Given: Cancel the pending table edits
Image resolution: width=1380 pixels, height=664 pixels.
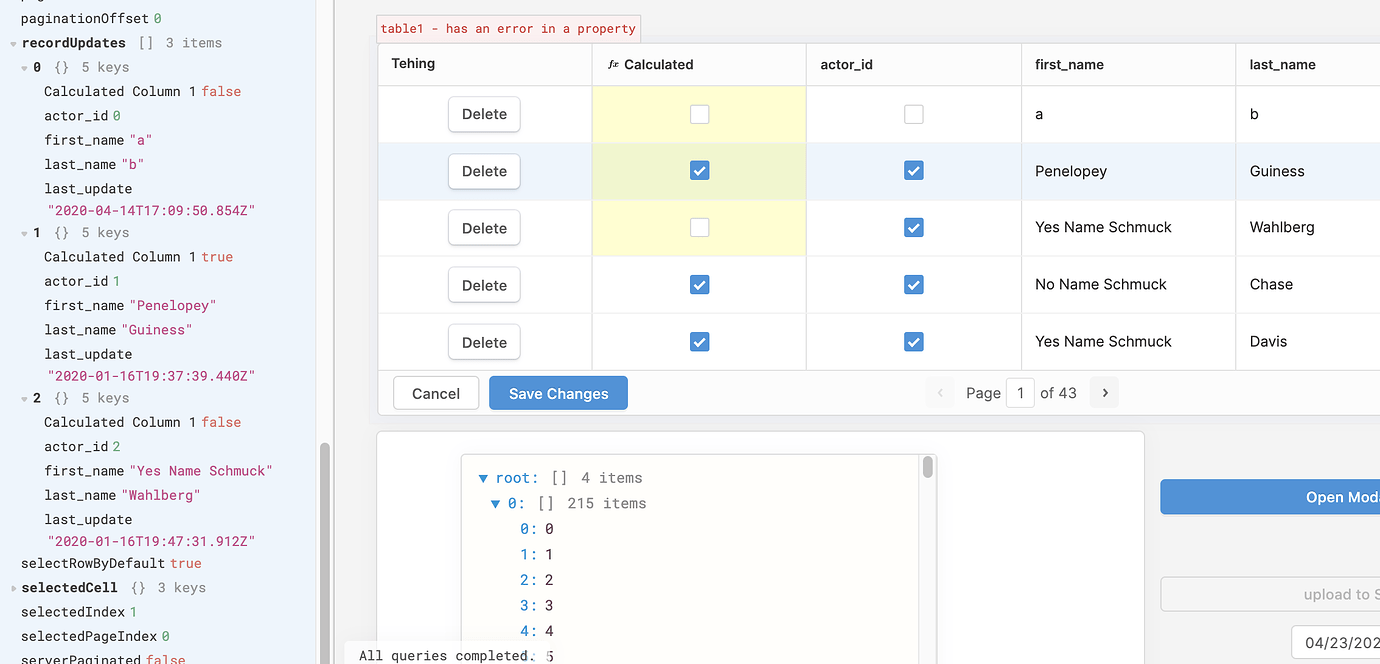Looking at the screenshot, I should coord(435,392).
